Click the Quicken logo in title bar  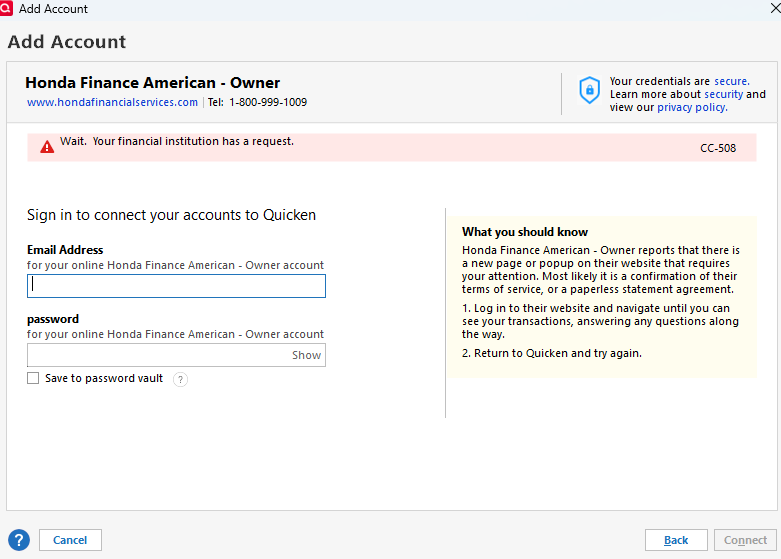tap(6, 8)
